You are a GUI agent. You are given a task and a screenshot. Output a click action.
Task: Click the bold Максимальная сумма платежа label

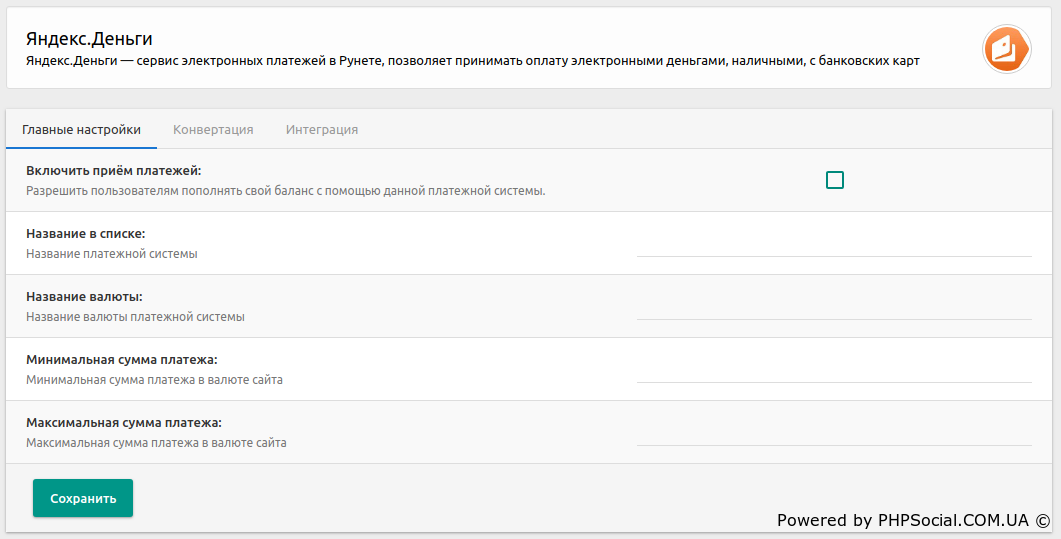[124, 423]
